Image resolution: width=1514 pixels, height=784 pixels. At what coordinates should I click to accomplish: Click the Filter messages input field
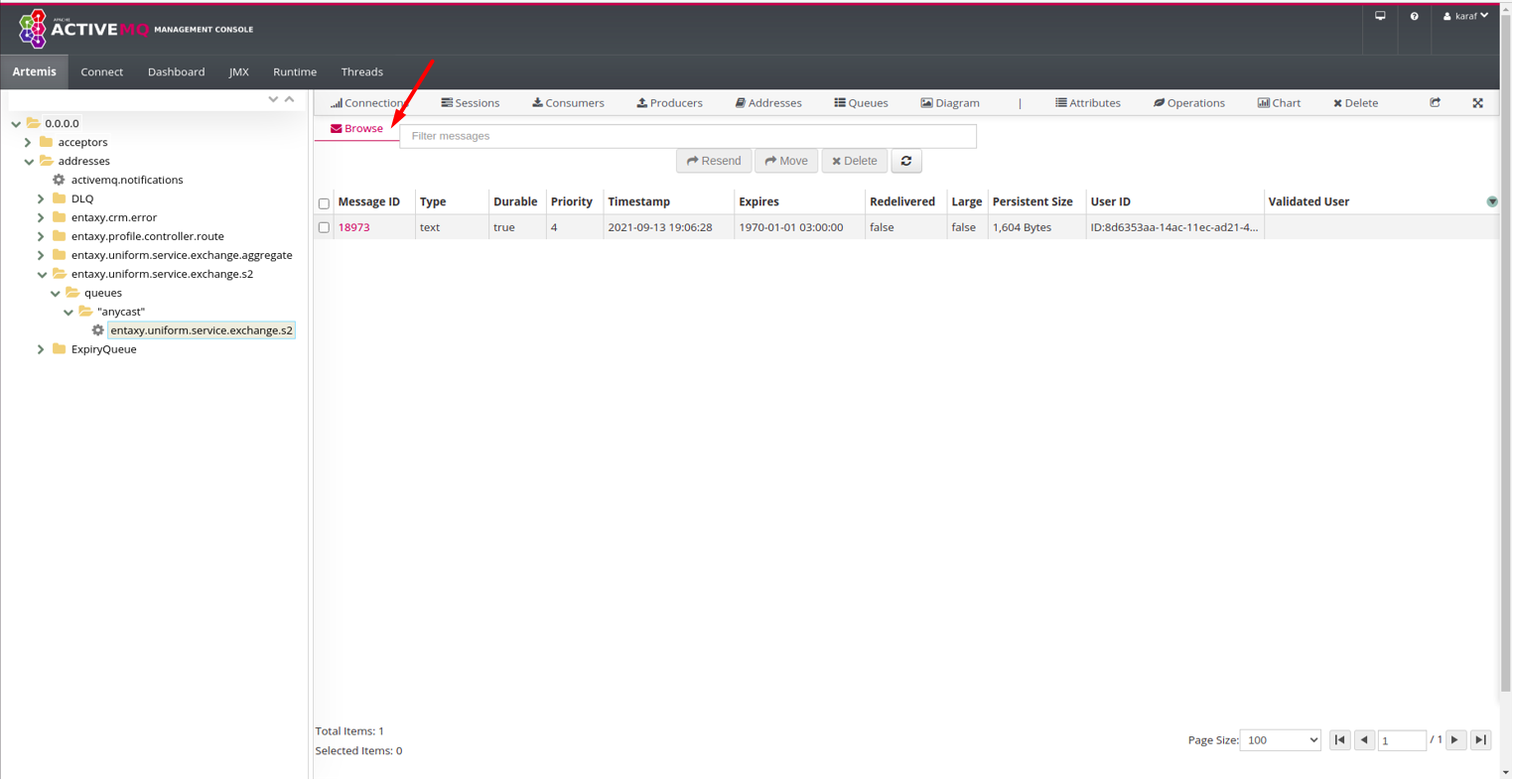(687, 136)
